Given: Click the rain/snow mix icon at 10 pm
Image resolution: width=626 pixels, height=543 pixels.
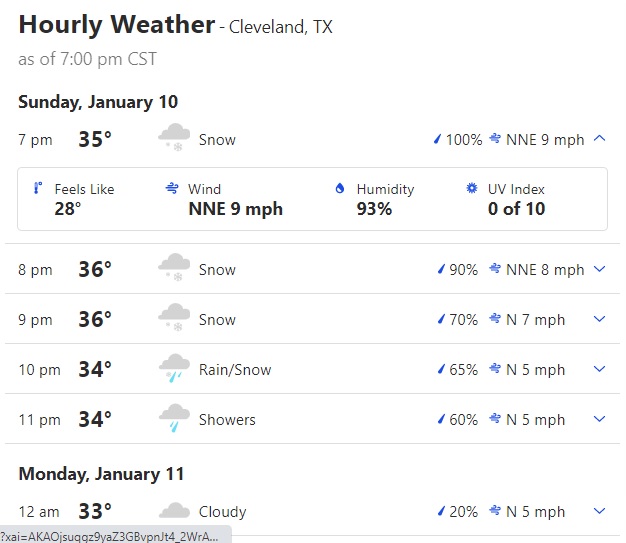Looking at the screenshot, I should click(174, 368).
